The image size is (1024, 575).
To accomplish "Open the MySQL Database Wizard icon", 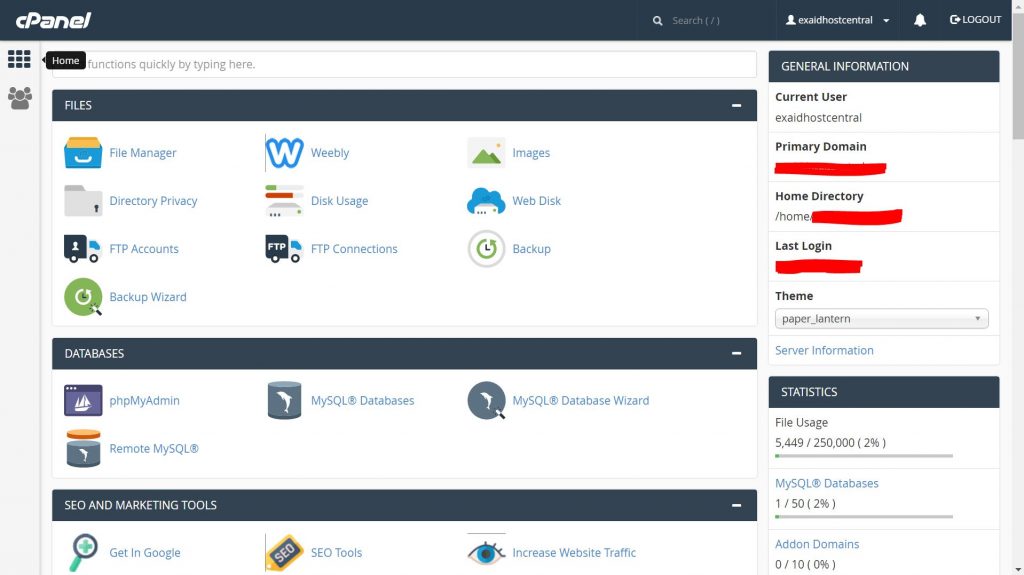I will point(486,401).
